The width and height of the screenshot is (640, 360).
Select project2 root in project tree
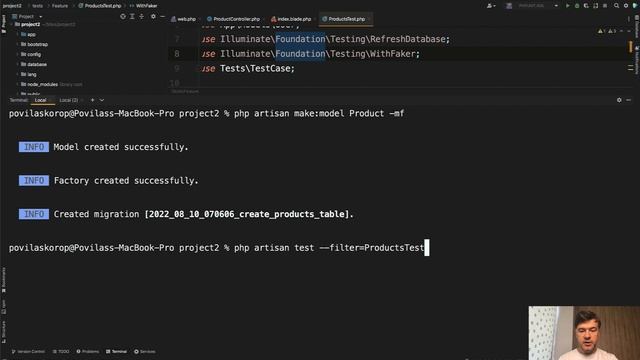pos(31,24)
